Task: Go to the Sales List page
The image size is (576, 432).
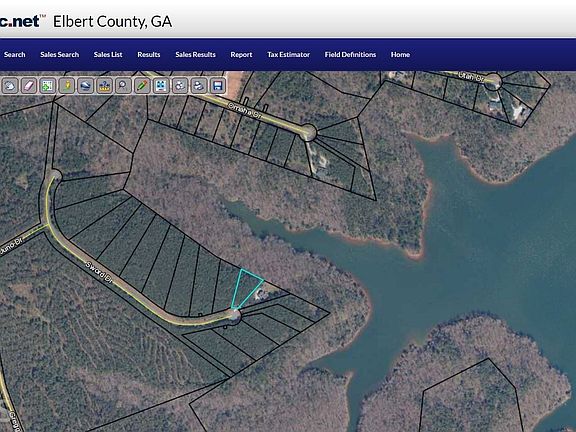Action: point(108,54)
